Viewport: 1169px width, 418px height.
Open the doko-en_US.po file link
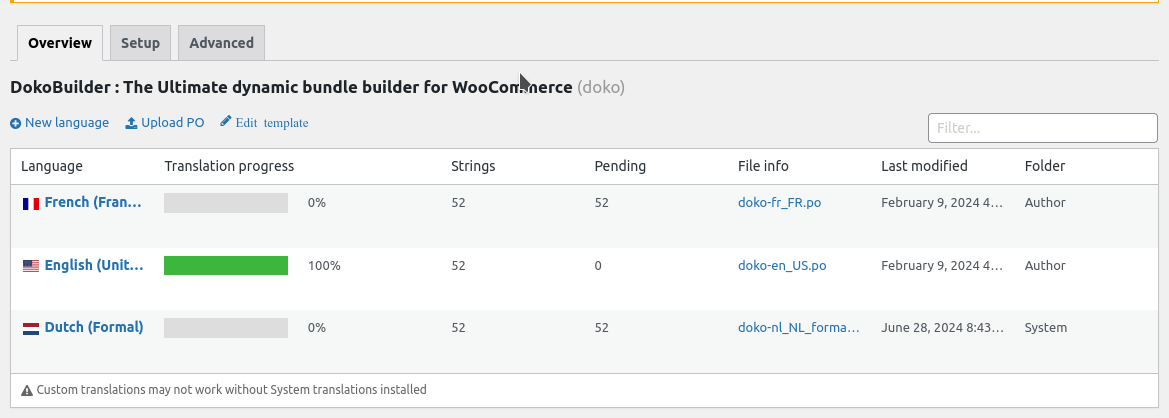(x=782, y=266)
